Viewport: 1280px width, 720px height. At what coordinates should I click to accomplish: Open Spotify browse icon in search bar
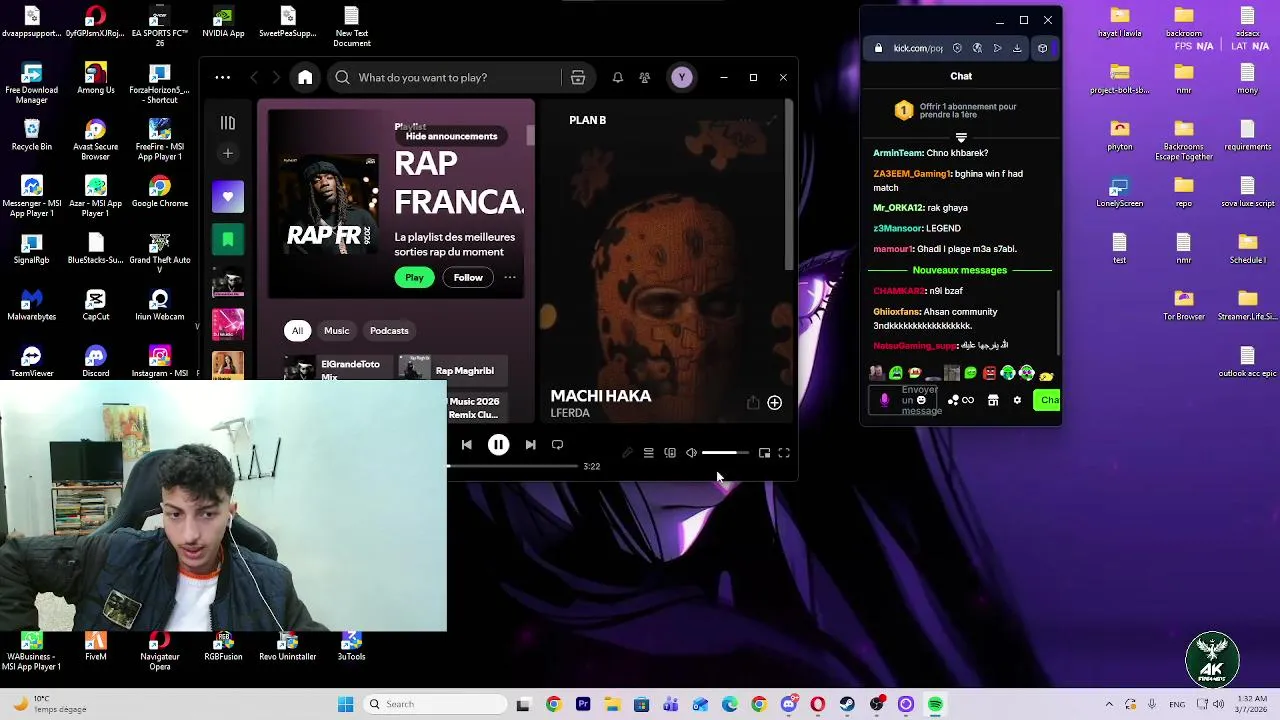[578, 78]
